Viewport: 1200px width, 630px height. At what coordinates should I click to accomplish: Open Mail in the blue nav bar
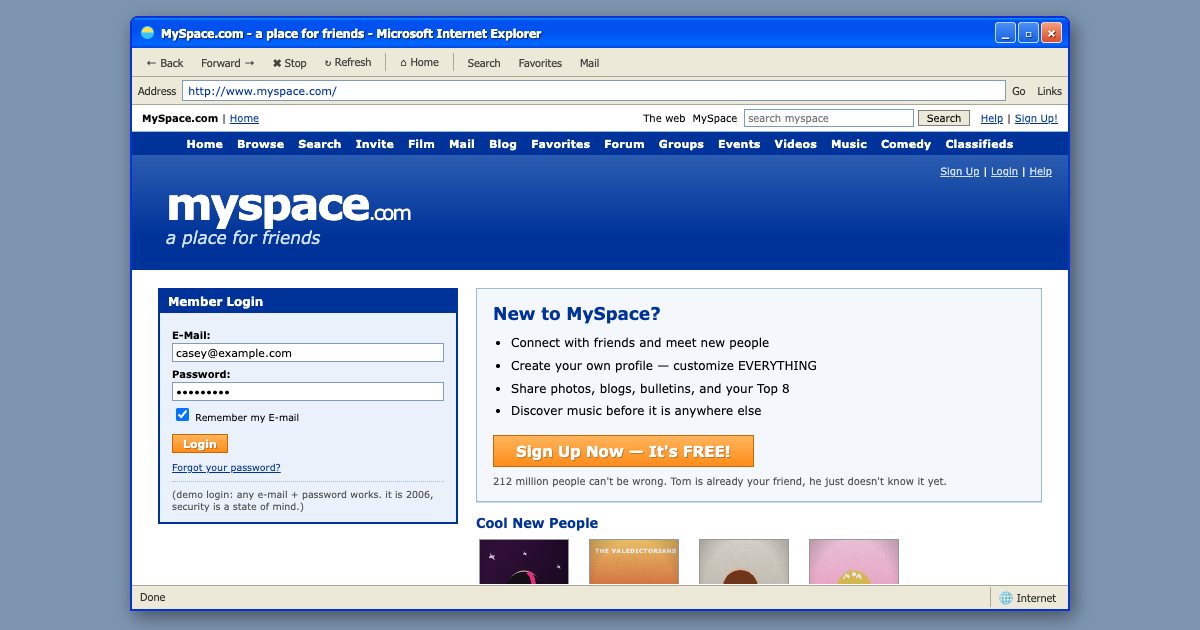[x=462, y=144]
